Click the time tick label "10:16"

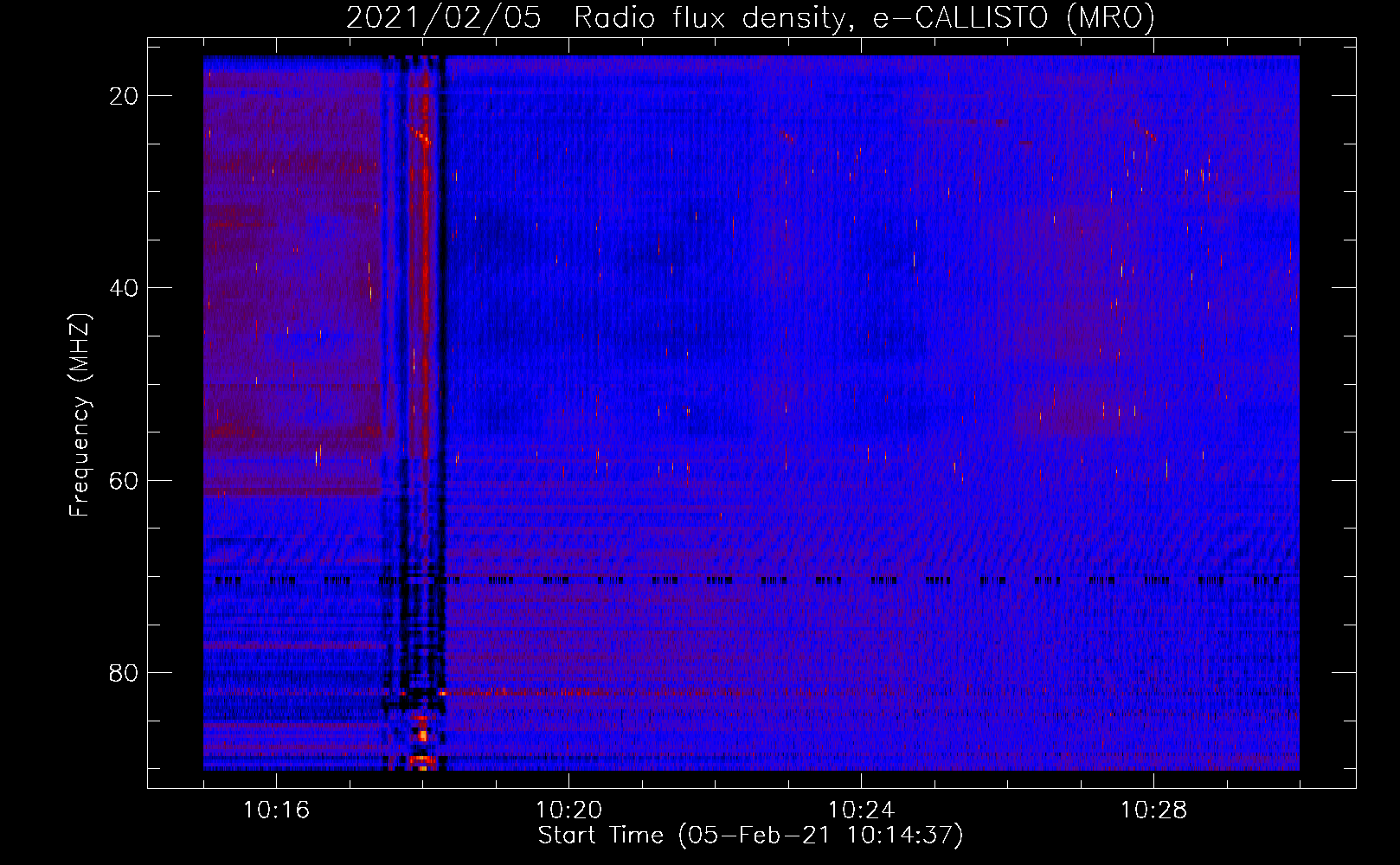(x=276, y=811)
